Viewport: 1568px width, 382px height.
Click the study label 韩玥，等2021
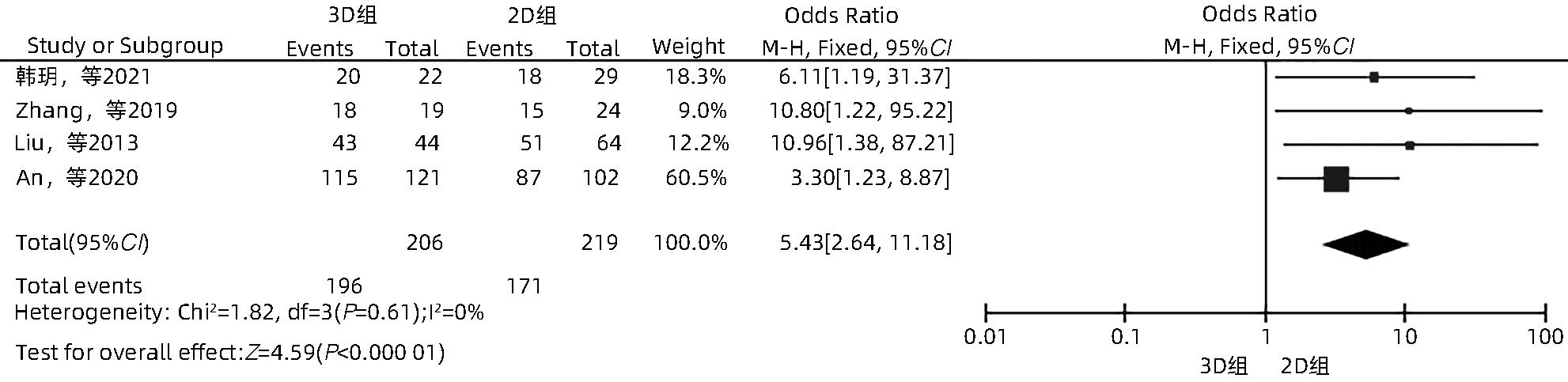coord(83,77)
